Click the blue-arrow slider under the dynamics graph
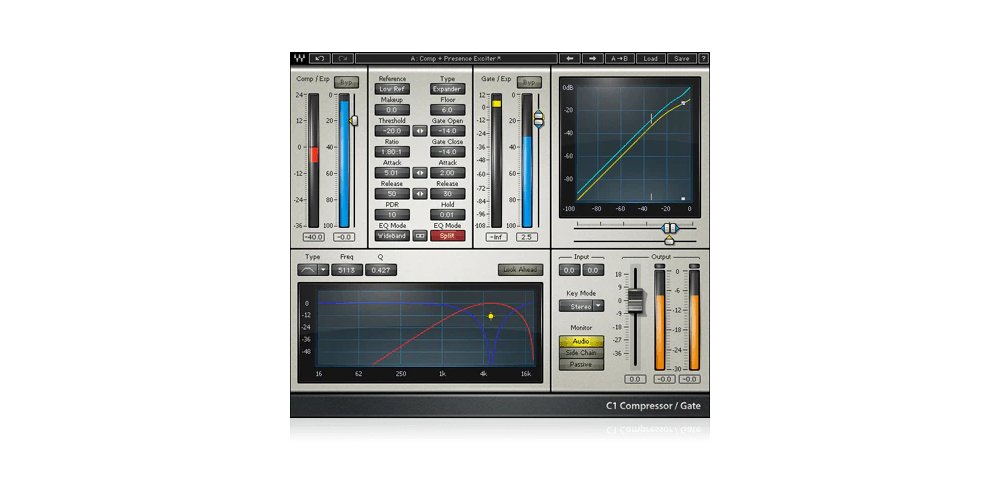This screenshot has width=1000, height=500. 669,228
